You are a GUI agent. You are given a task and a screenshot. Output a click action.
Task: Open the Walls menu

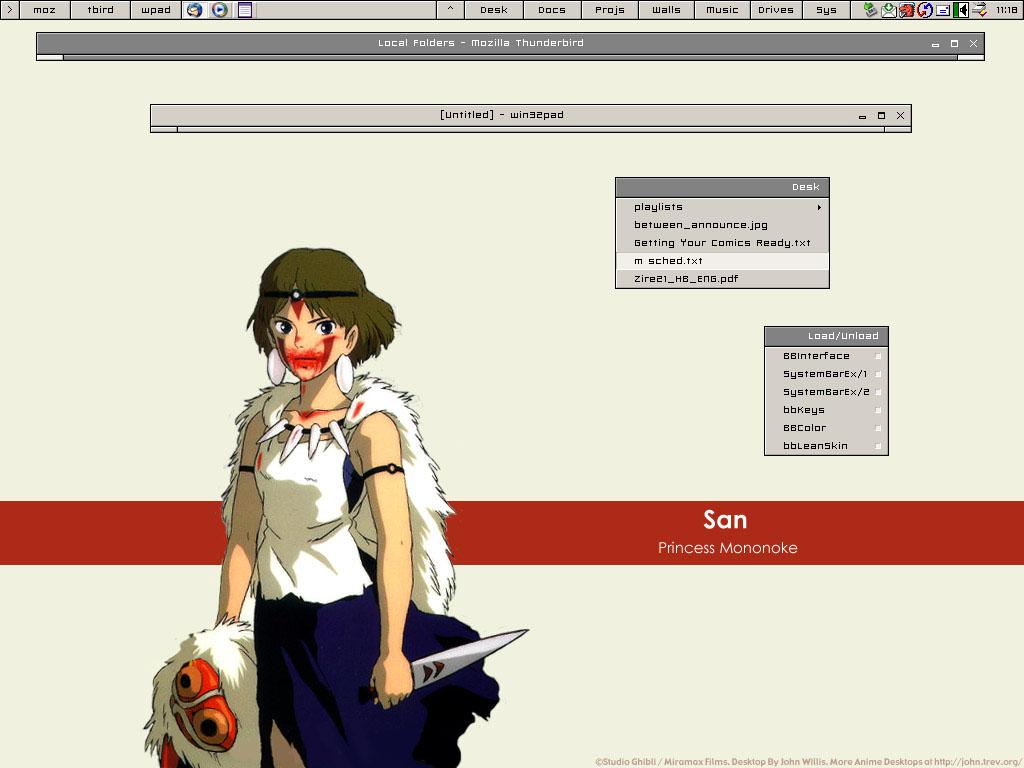(666, 10)
